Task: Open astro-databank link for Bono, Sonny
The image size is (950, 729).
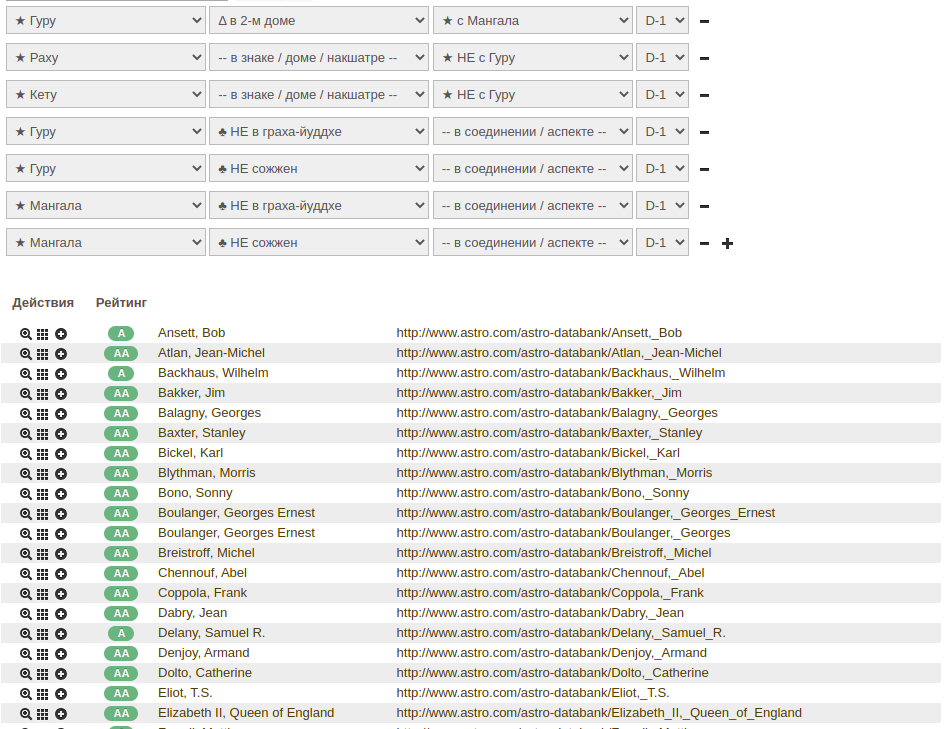Action: coord(543,493)
